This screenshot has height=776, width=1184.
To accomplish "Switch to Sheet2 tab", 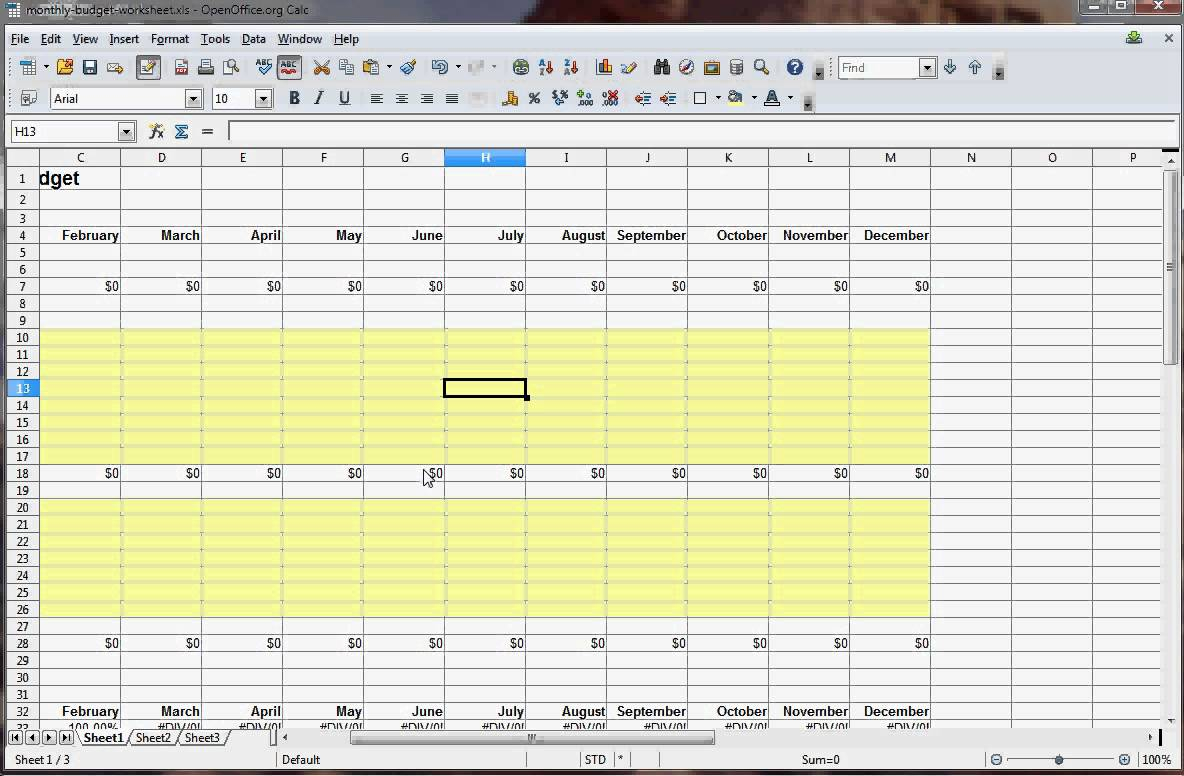I will point(152,738).
